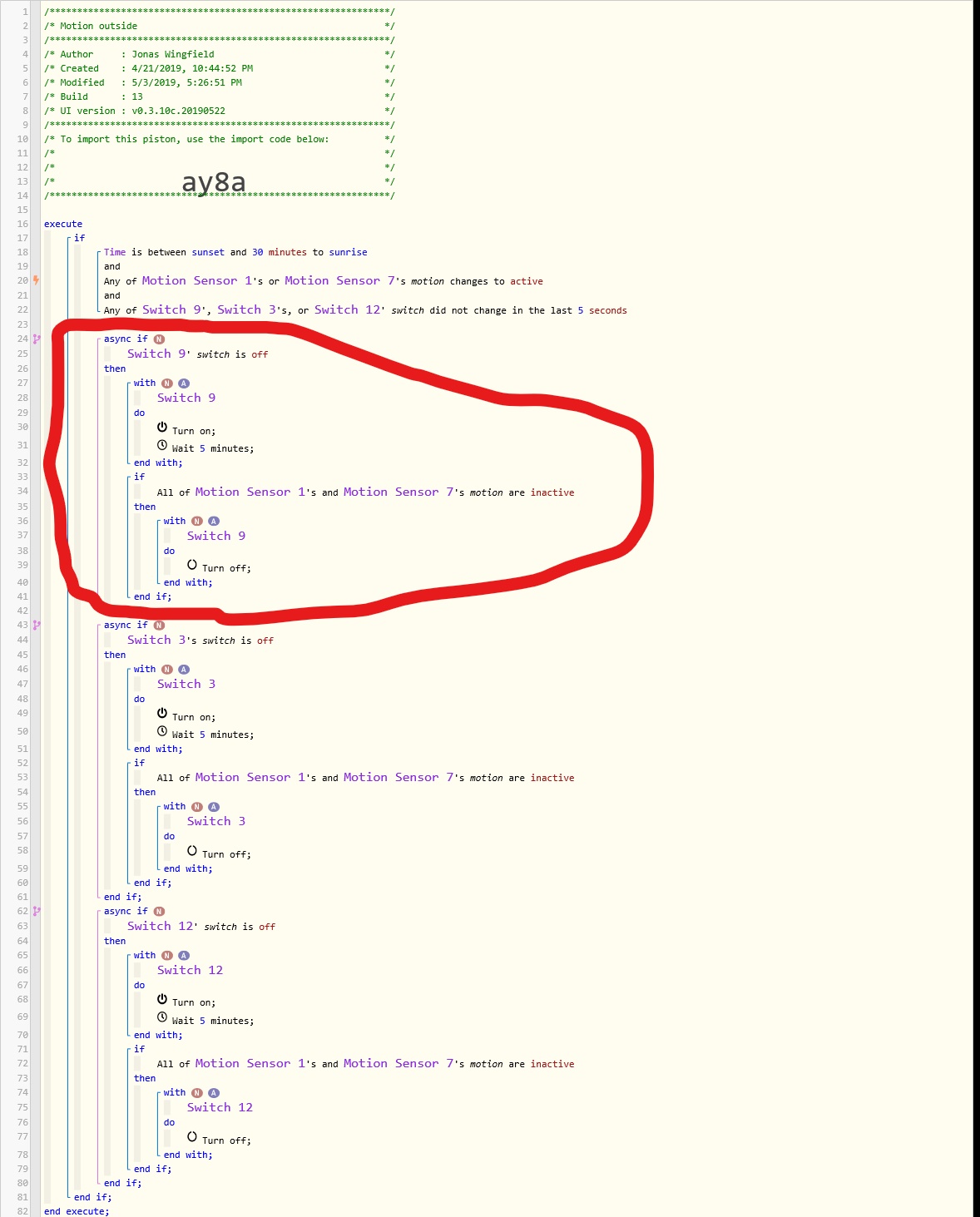The height and width of the screenshot is (1217, 980).
Task: Select the 'execute' keyword on line 16
Action: 63,224
